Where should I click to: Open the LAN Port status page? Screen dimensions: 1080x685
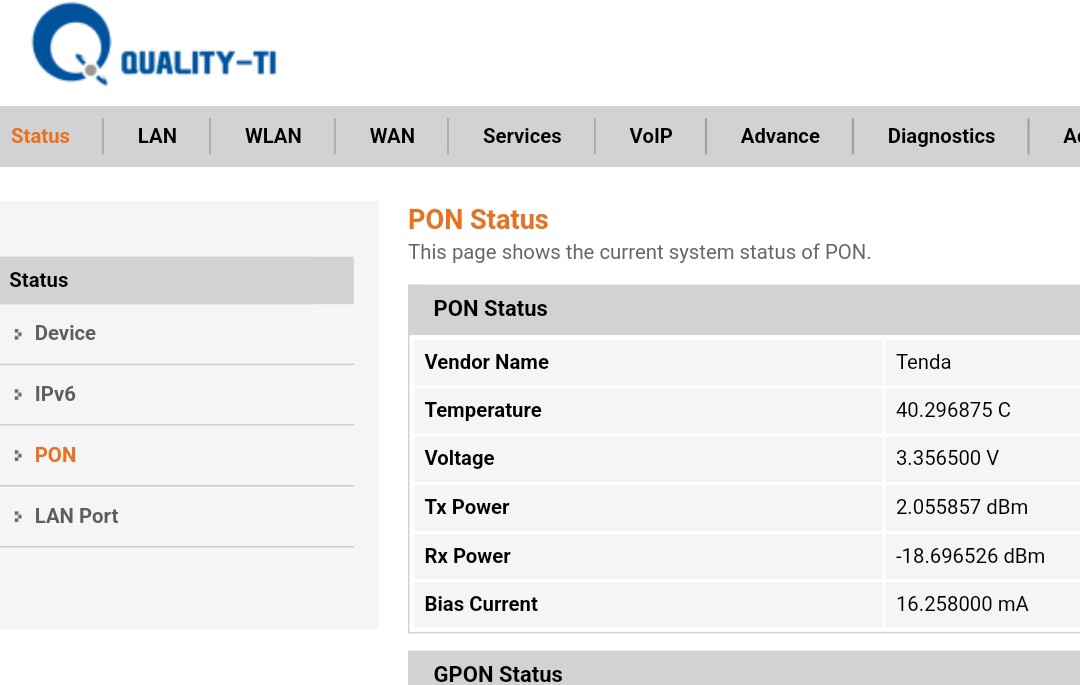(76, 516)
